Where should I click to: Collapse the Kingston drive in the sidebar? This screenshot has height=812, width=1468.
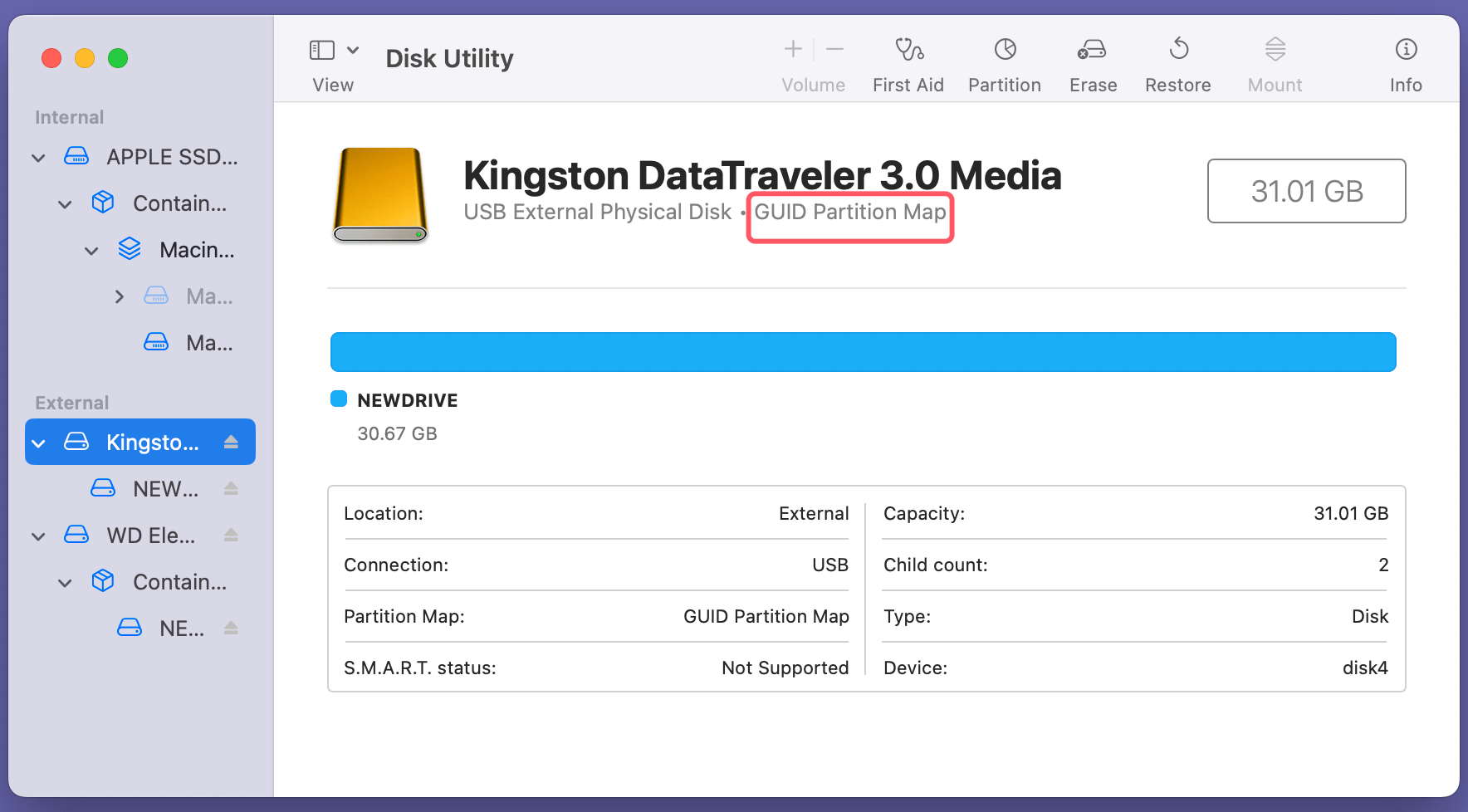click(38, 442)
